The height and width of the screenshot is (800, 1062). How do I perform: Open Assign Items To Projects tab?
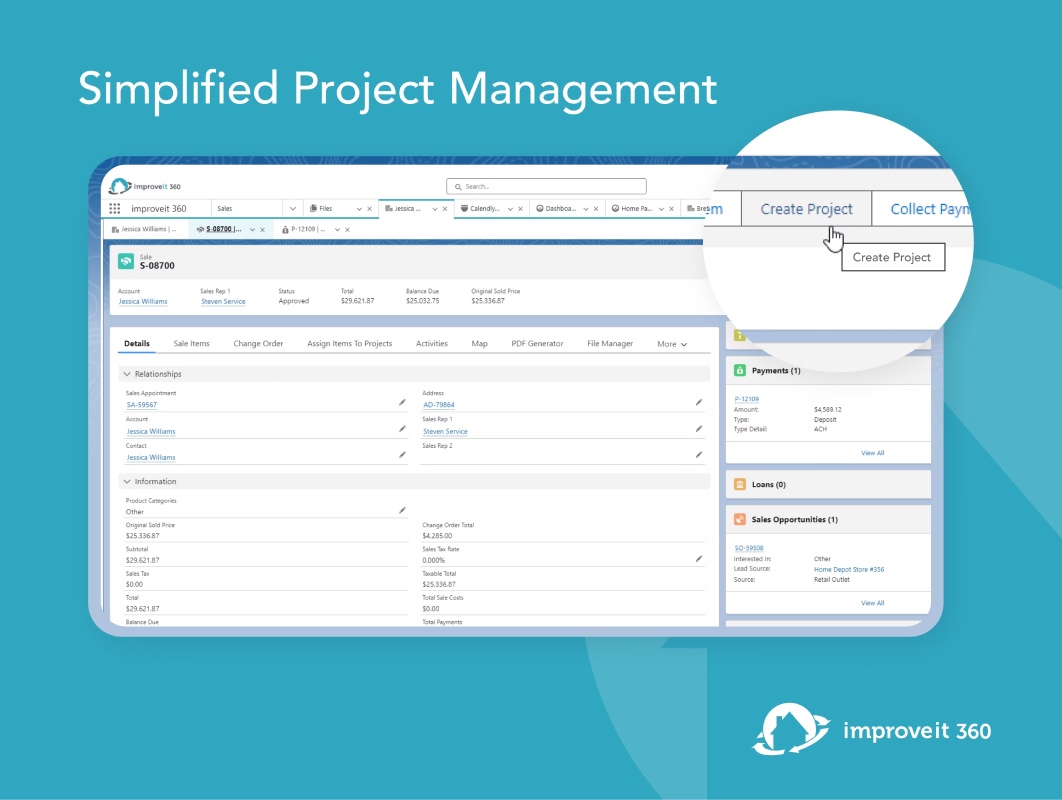click(349, 343)
